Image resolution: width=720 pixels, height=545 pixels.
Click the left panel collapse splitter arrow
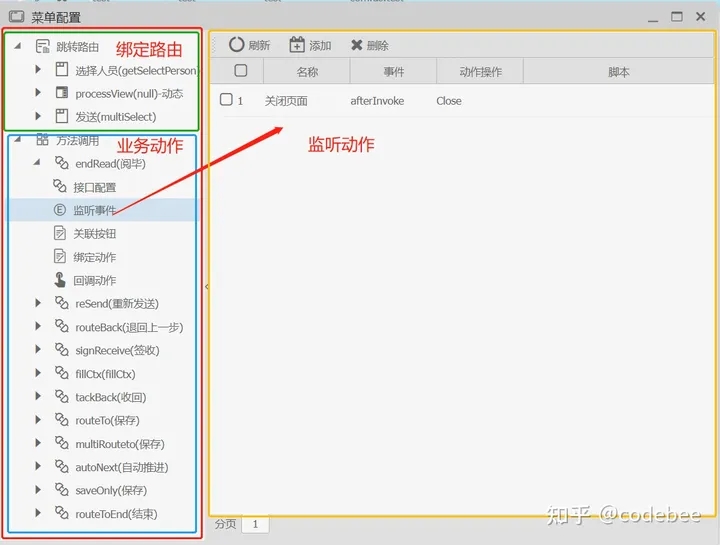coord(207,287)
